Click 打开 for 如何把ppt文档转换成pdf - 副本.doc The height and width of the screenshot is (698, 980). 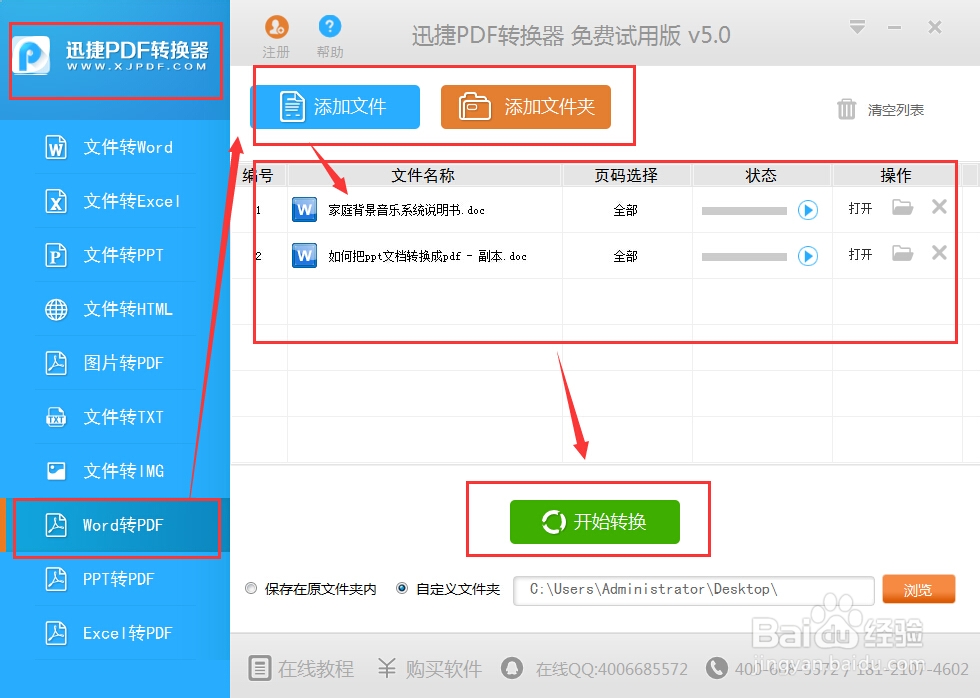pyautogui.click(x=860, y=254)
